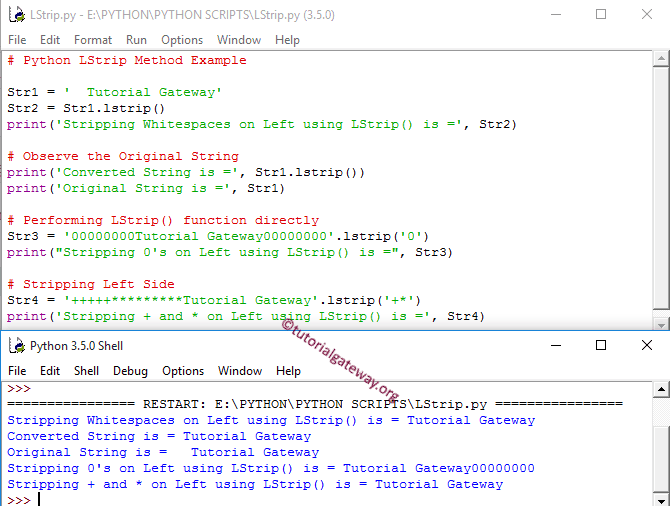670x506 pixels.
Task: Click the editor vertical scrollbar thumb
Action: [x=661, y=187]
